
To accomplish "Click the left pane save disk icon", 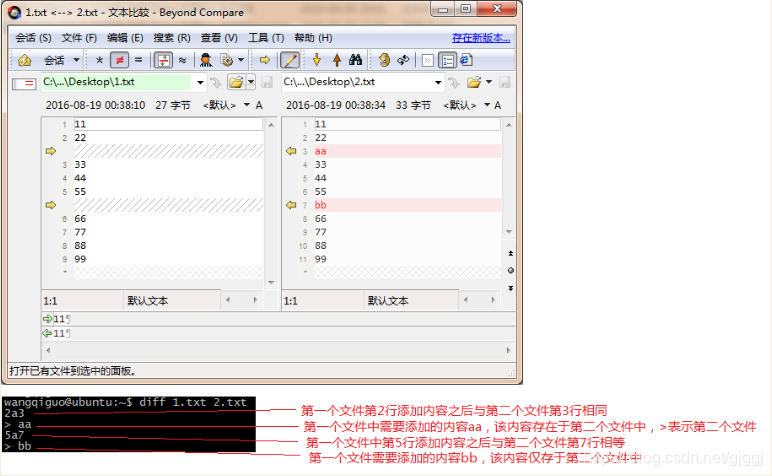I will click(x=267, y=82).
